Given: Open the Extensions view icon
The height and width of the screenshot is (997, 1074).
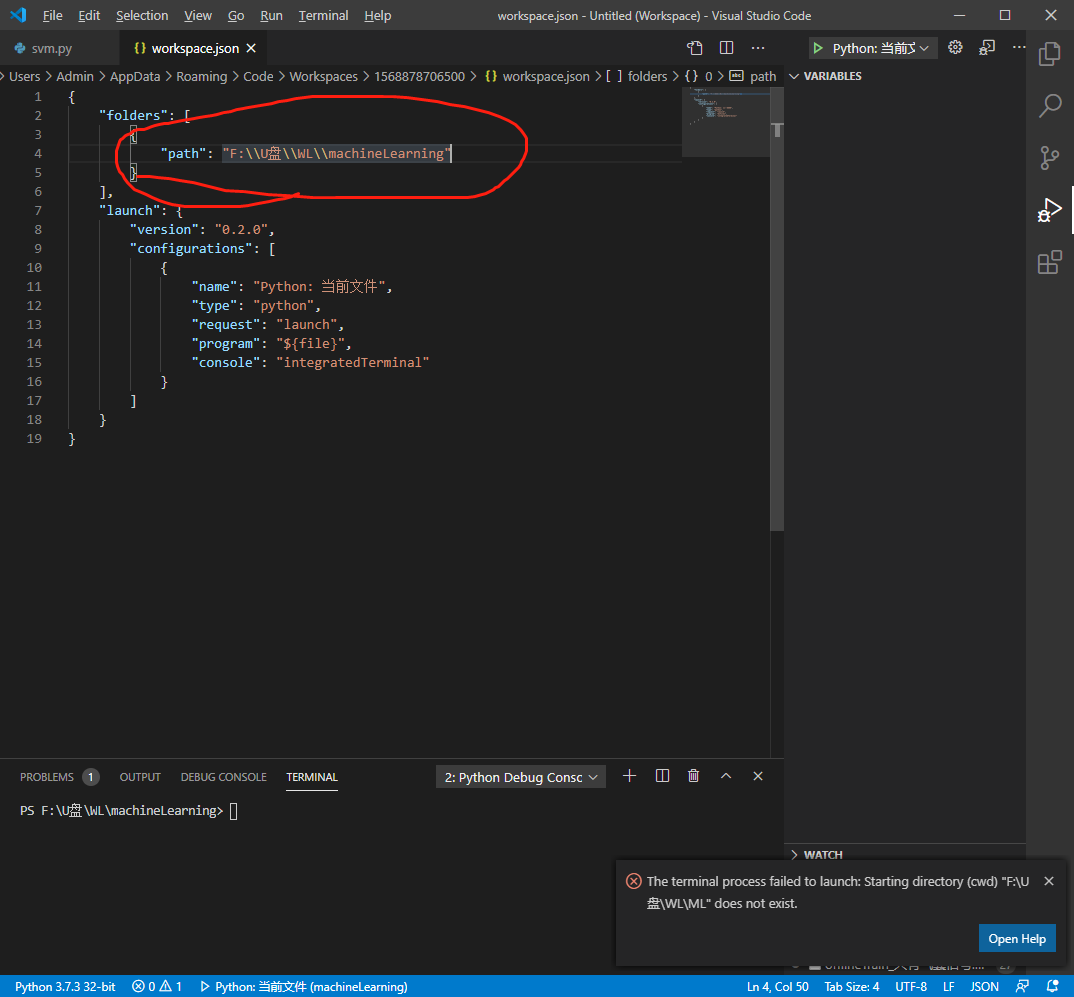Looking at the screenshot, I should (x=1050, y=262).
